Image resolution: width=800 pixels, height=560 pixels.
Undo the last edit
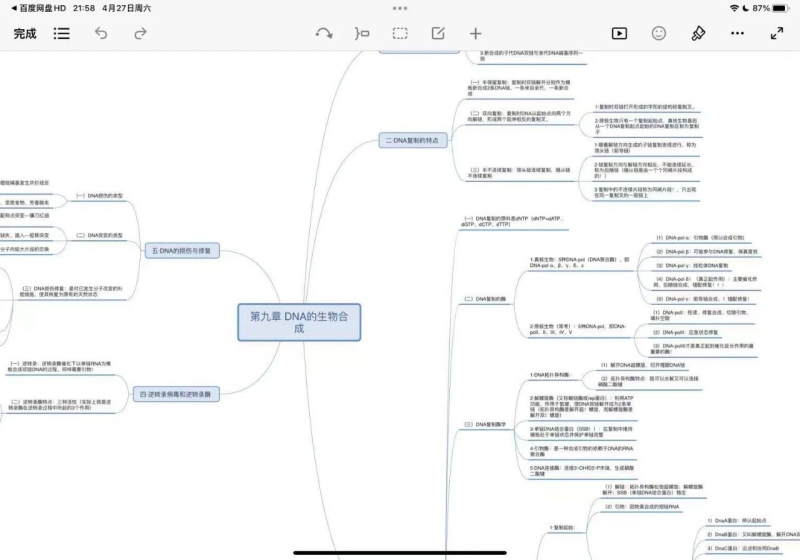(x=101, y=34)
